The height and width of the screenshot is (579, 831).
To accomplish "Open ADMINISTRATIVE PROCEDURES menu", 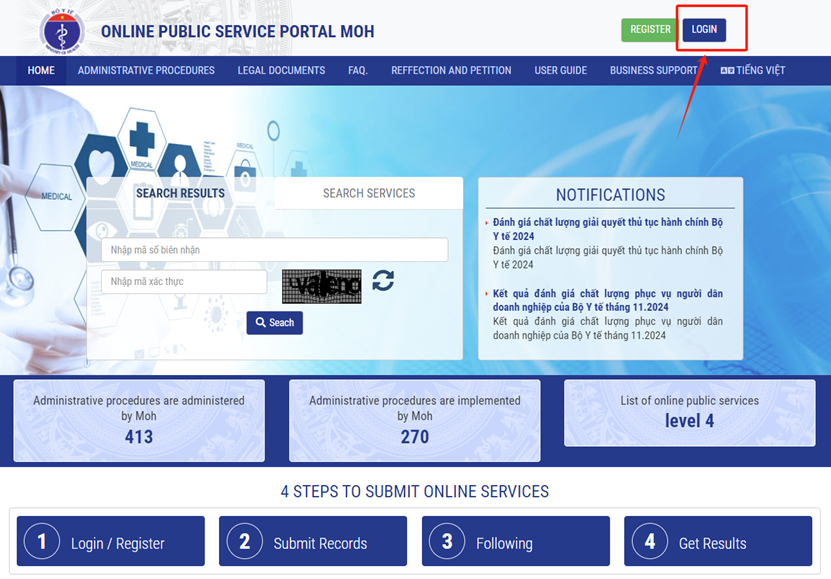I will pos(146,70).
